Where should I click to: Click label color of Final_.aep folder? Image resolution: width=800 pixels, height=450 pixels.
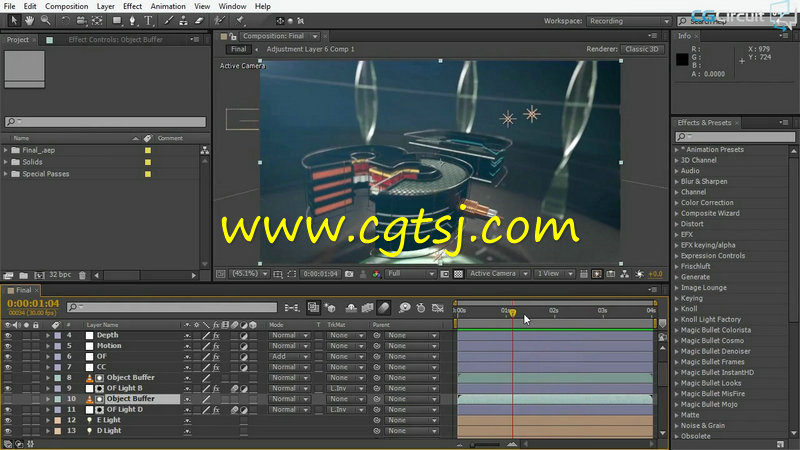[148, 151]
